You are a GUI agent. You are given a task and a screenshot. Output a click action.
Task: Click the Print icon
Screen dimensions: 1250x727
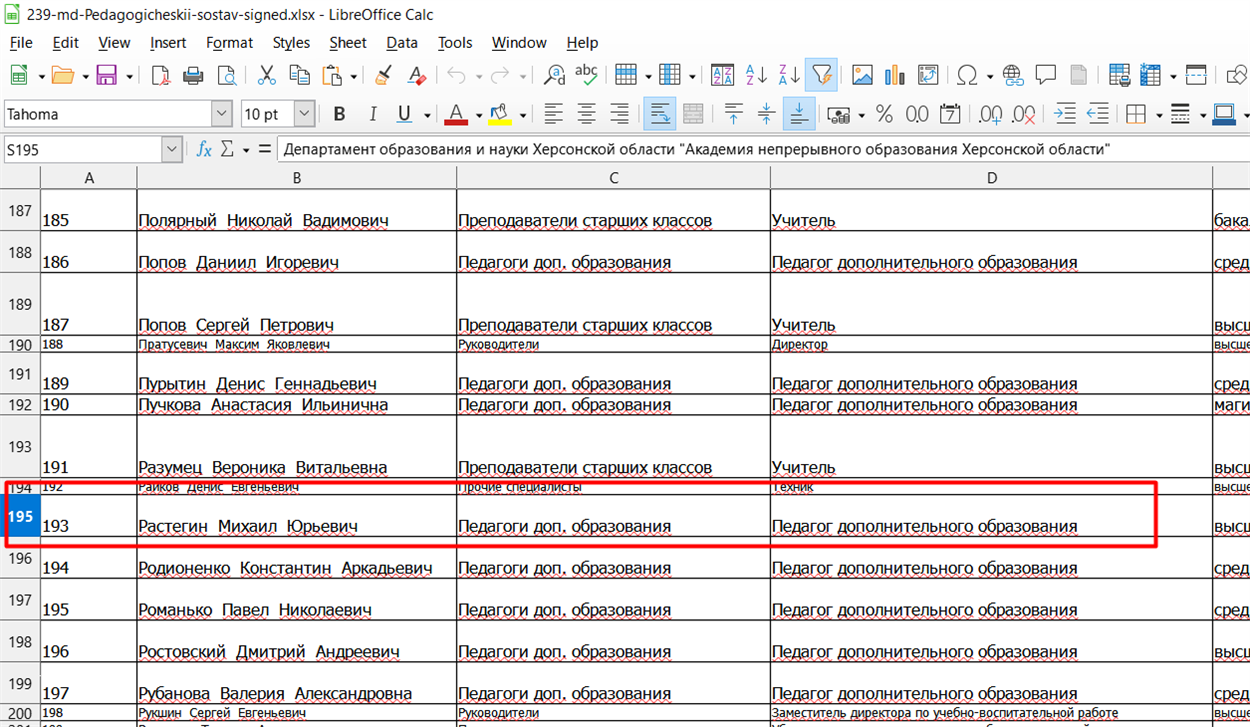(x=193, y=75)
